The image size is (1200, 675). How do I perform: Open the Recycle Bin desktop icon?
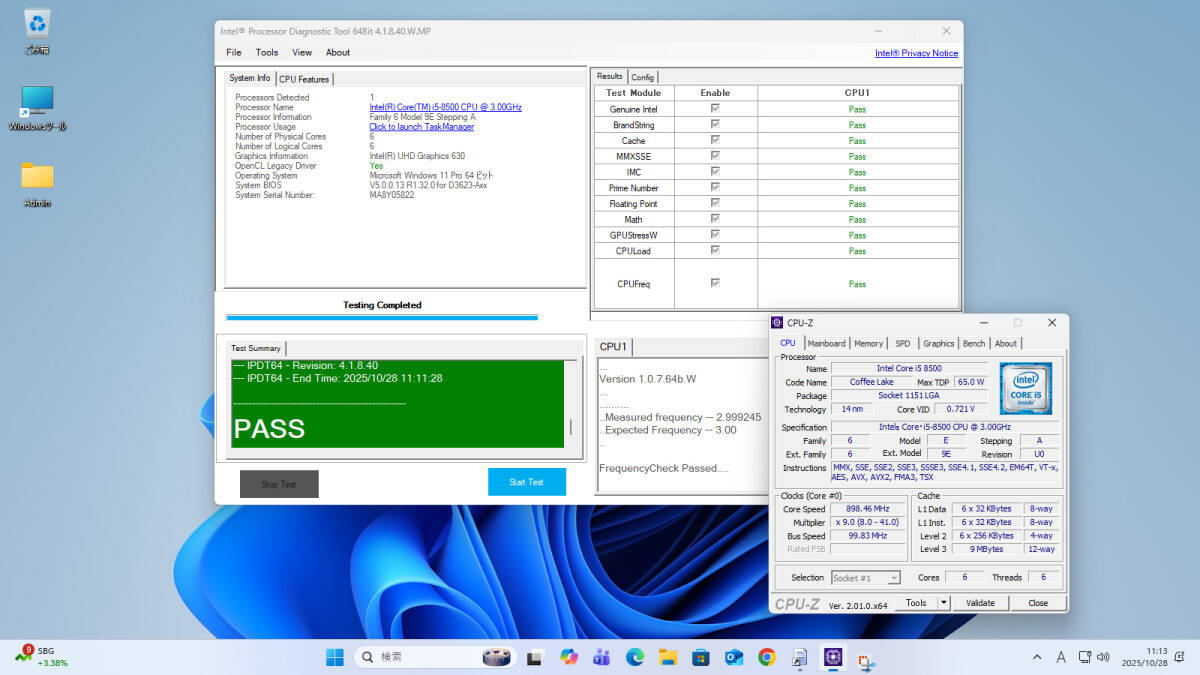click(x=37, y=24)
